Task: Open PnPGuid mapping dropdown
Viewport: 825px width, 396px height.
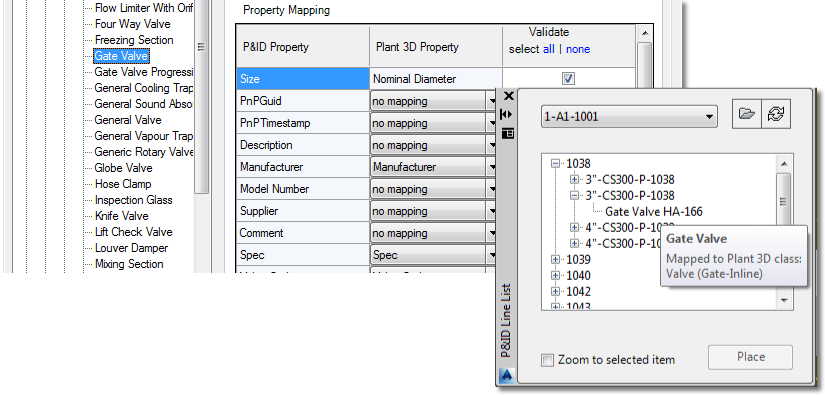Action: tap(492, 101)
